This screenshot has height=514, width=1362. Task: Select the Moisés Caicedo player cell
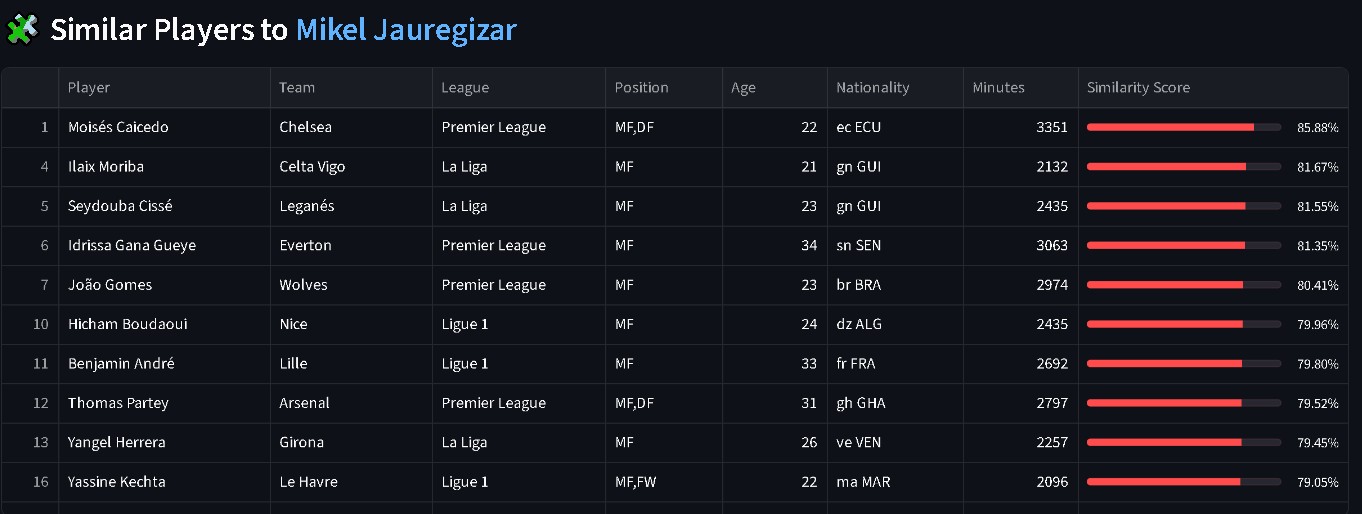[x=164, y=127]
